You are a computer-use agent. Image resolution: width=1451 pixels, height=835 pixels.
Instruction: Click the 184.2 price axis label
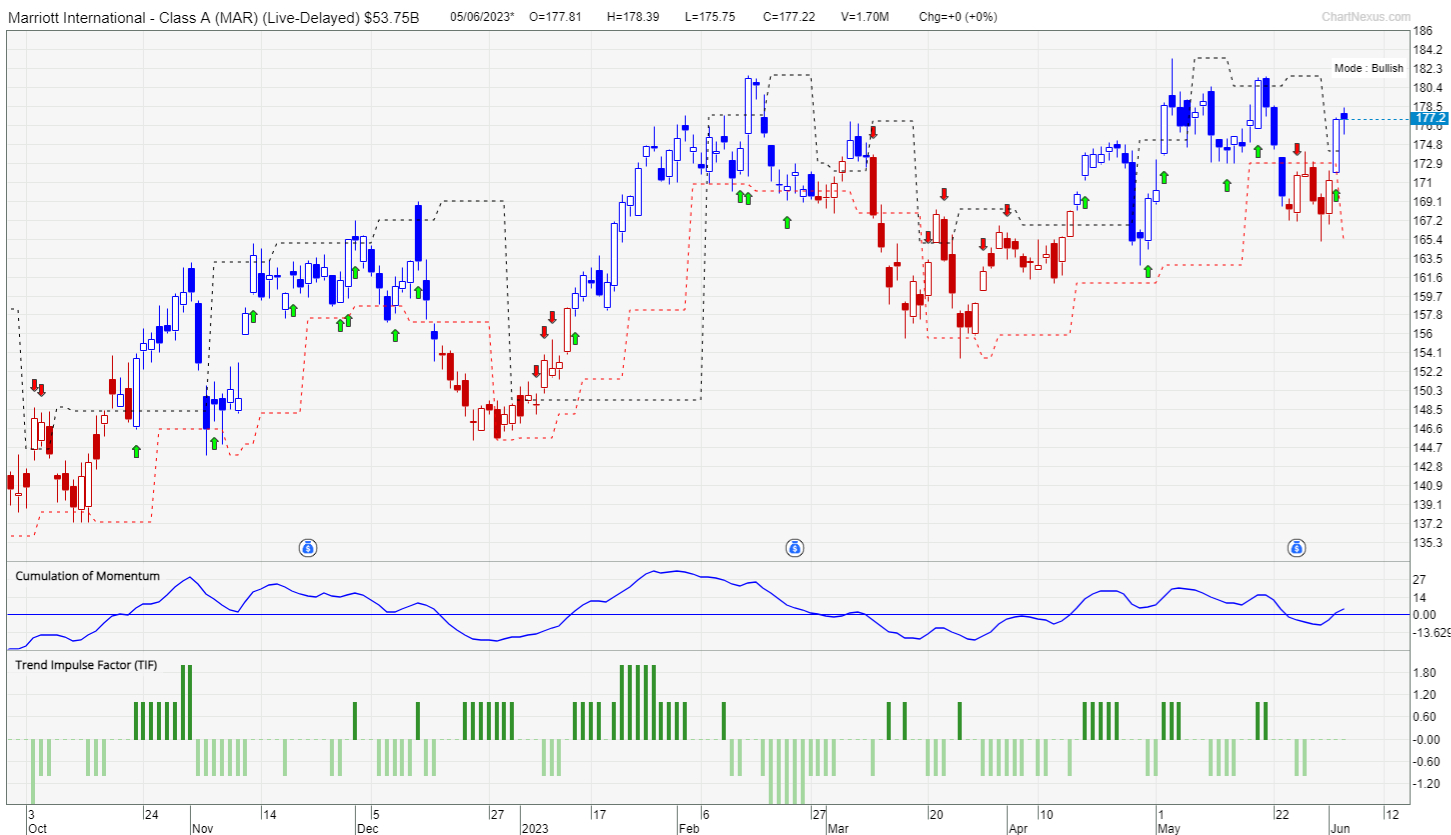(1427, 50)
